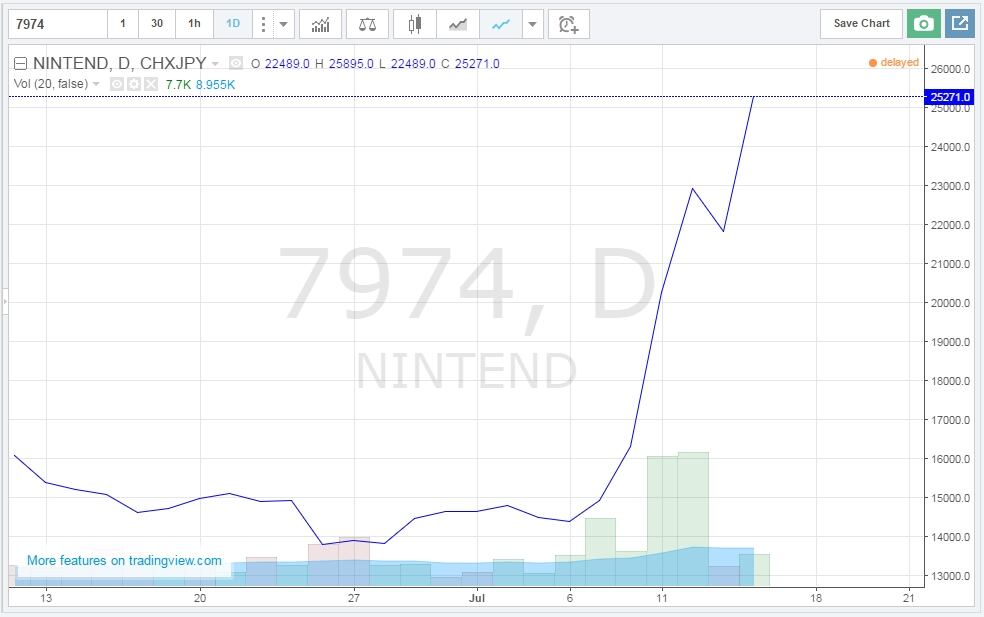
Task: Expand the chart style dropdown arrow
Action: coord(531,24)
